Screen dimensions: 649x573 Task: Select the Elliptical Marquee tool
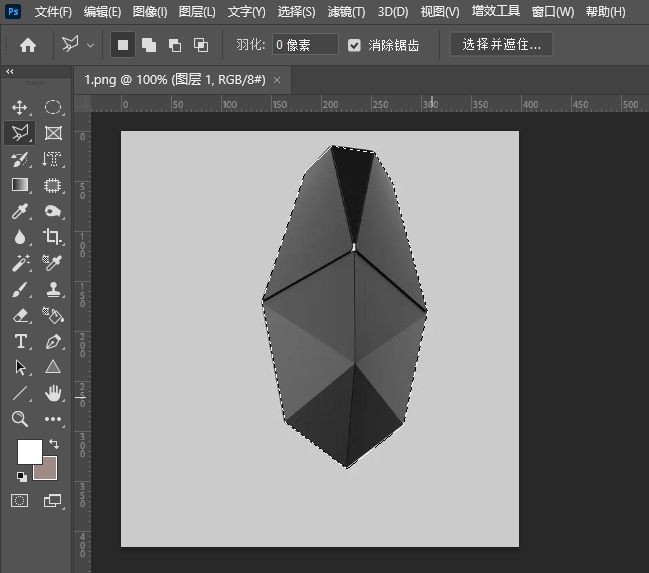click(53, 107)
